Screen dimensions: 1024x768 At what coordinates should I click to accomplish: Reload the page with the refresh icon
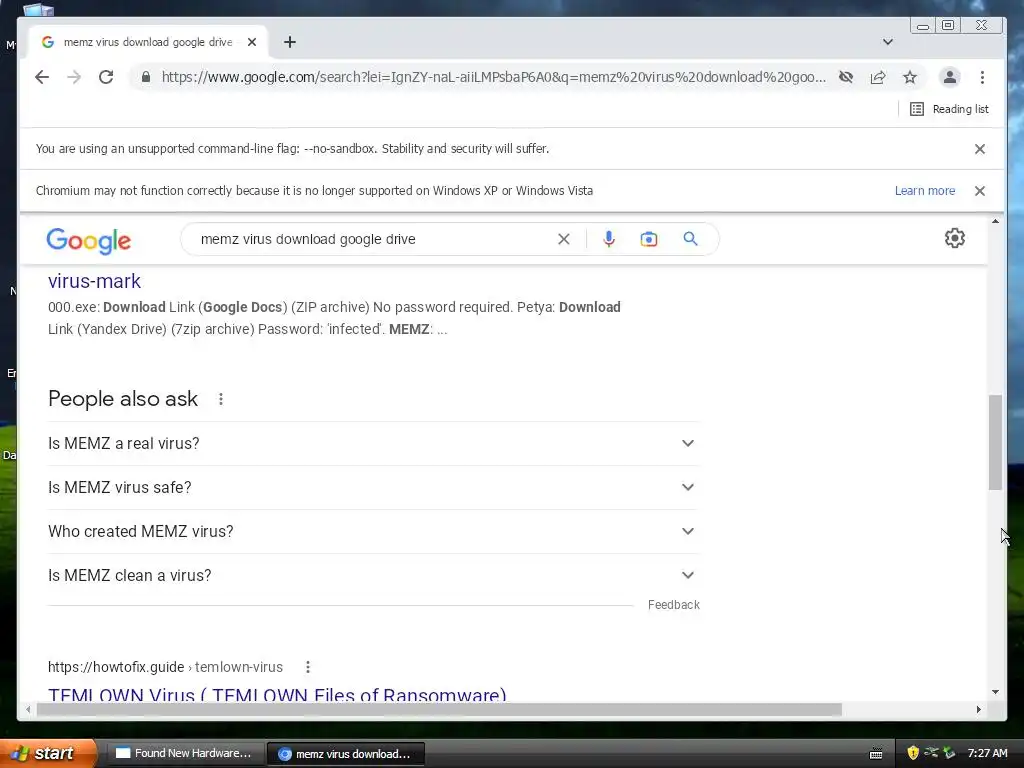coord(106,77)
